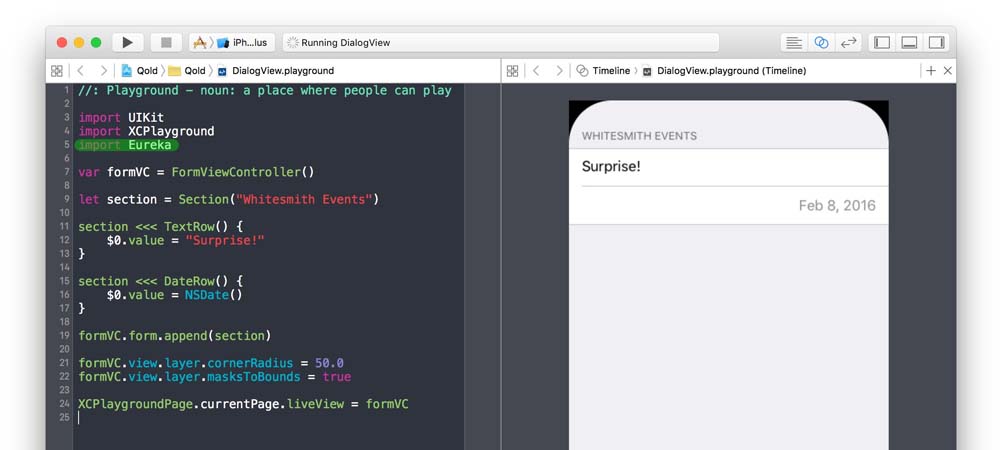Open related items grid in left editor
Image resolution: width=1000 pixels, height=450 pixels.
(57, 71)
